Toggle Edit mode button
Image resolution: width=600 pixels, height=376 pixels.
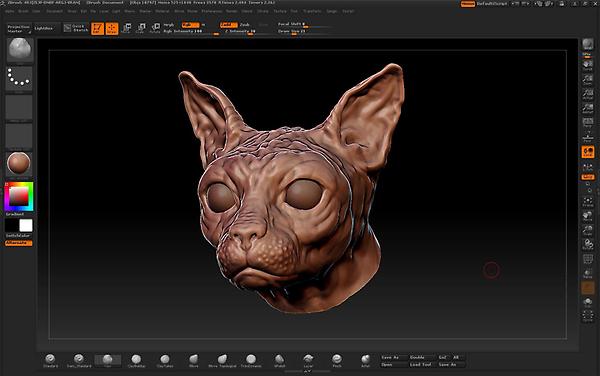(x=98, y=28)
